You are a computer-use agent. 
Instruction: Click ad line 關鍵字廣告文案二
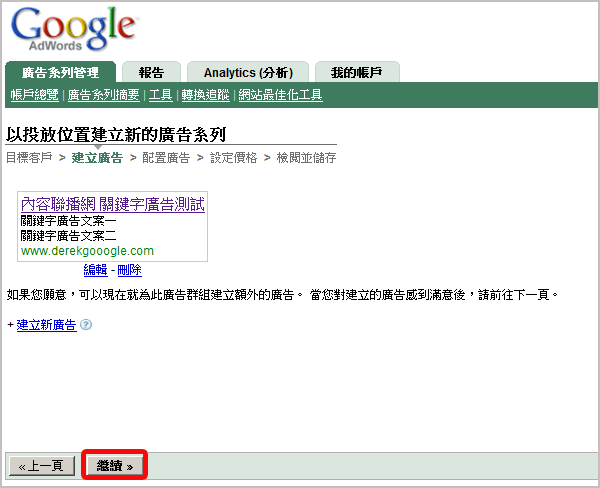(x=68, y=235)
